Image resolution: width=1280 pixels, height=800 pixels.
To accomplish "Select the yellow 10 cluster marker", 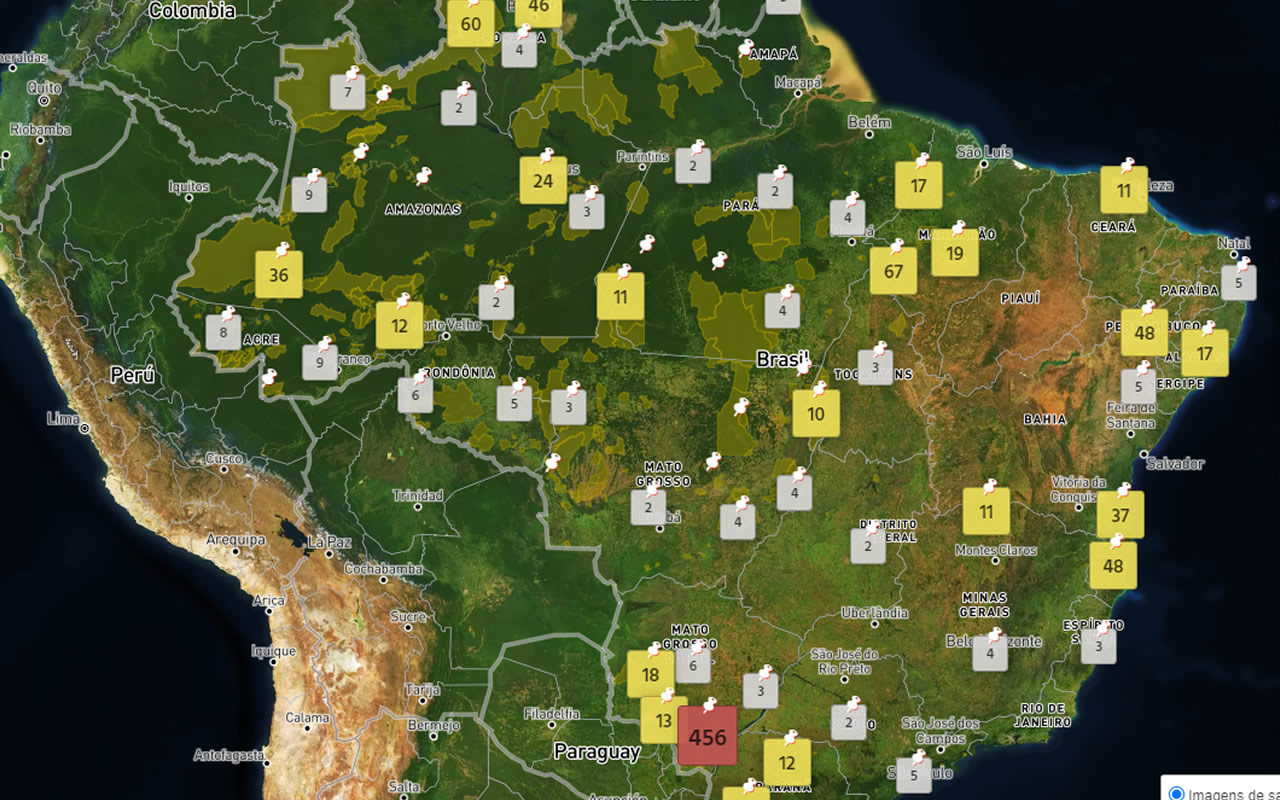I will (x=816, y=414).
